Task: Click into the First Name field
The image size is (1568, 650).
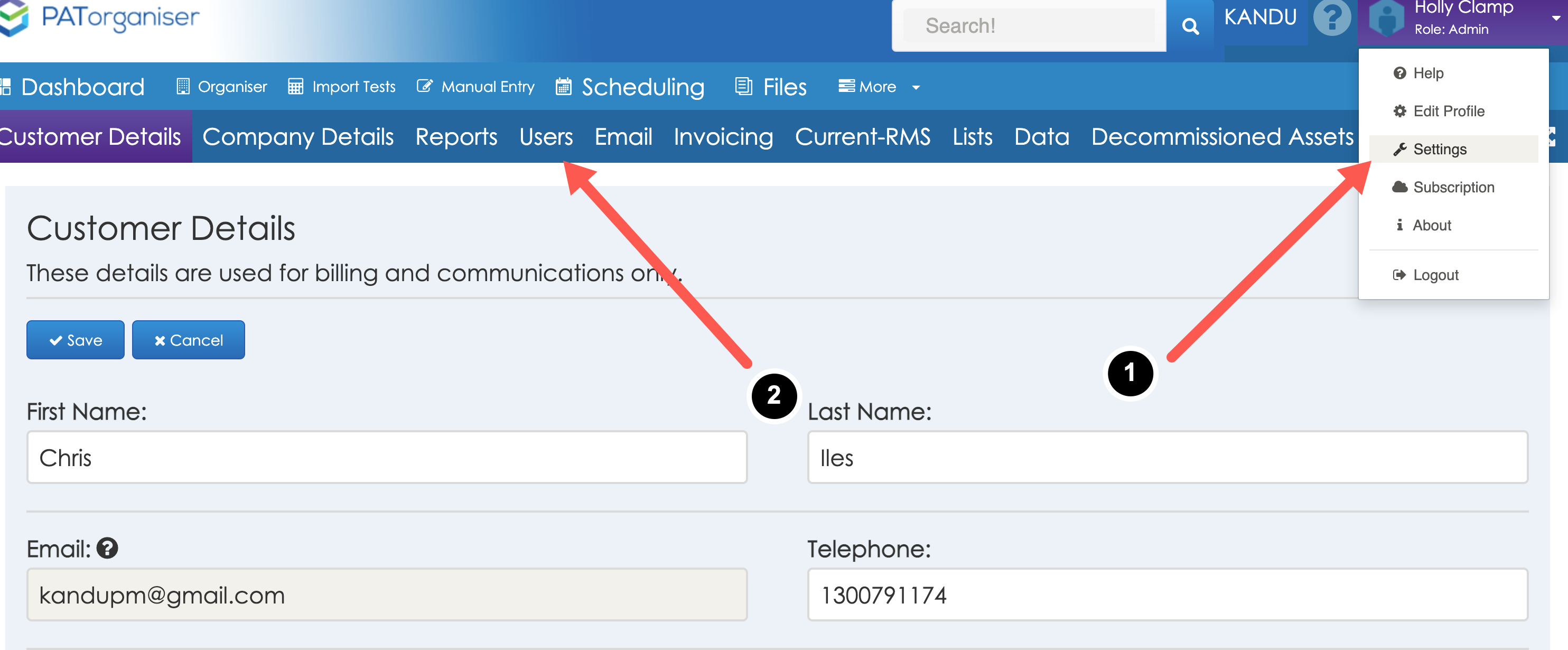Action: point(387,457)
